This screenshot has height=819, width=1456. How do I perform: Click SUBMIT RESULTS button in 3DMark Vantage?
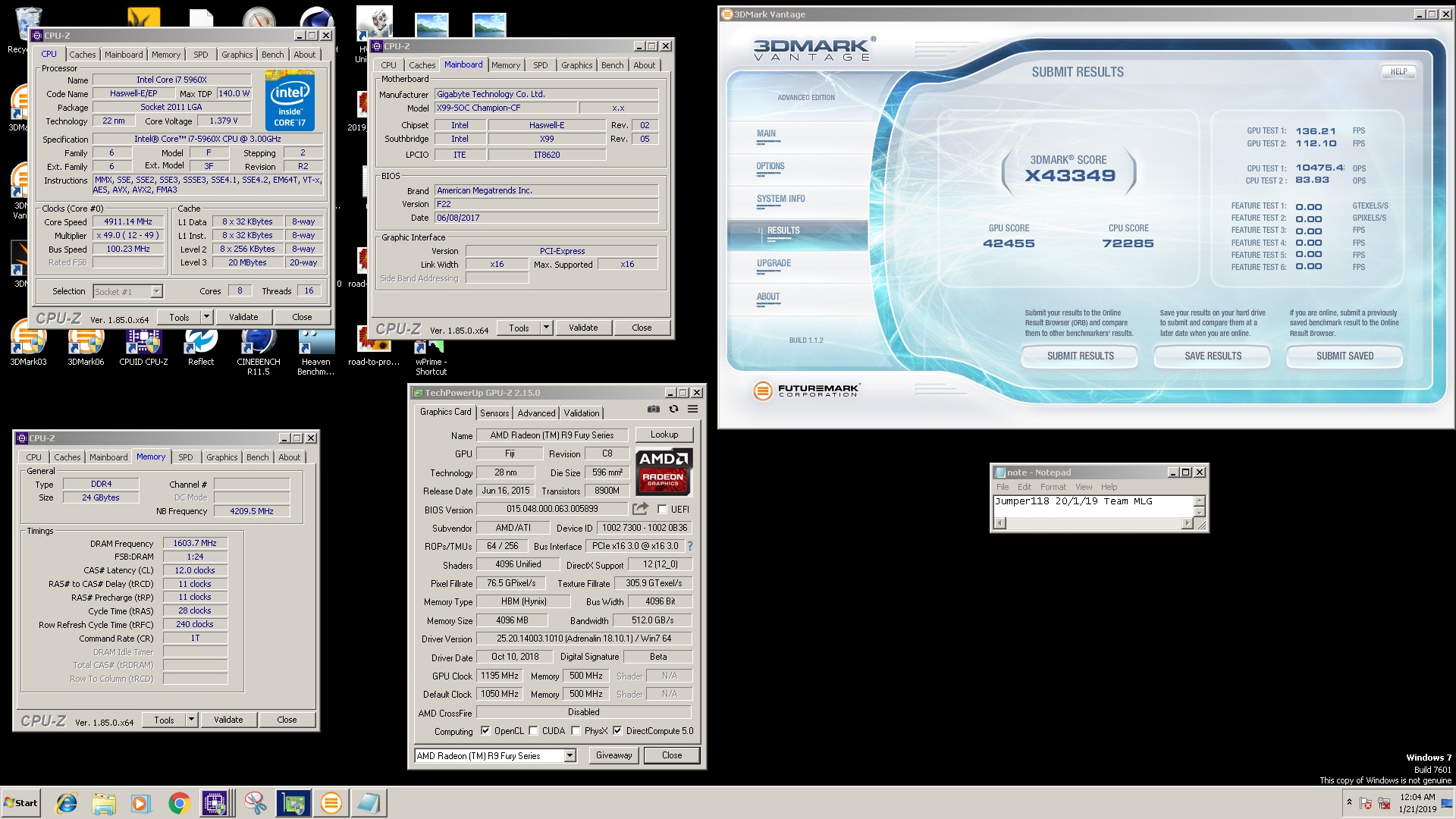1080,356
